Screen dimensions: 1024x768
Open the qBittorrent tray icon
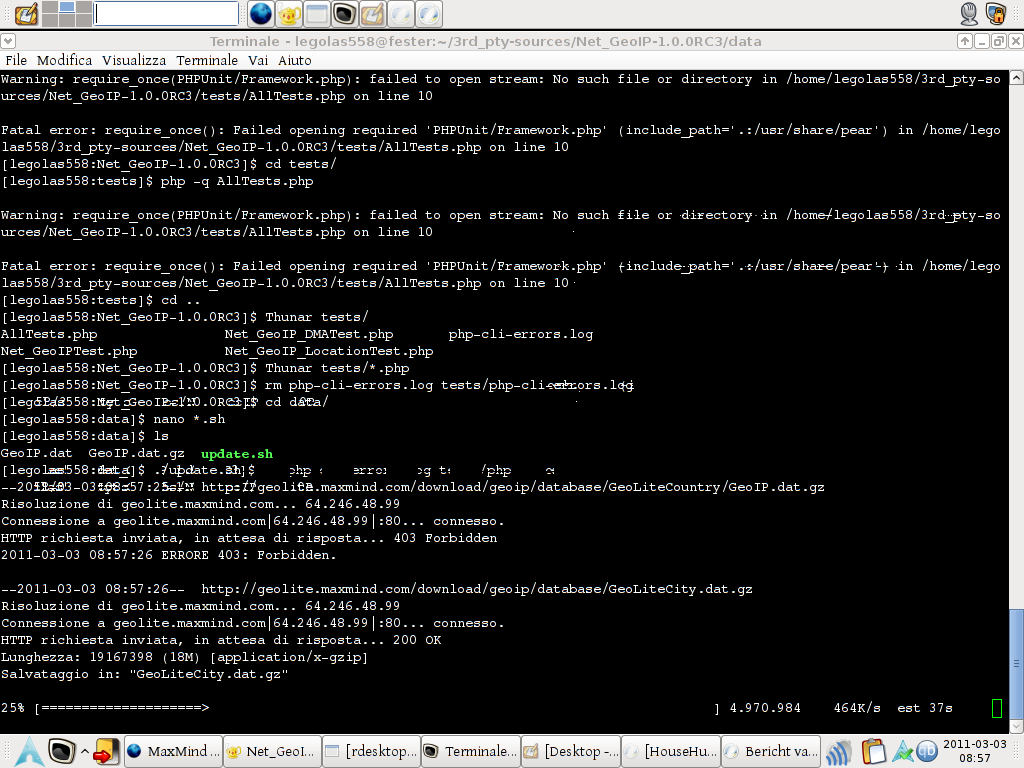(x=927, y=751)
